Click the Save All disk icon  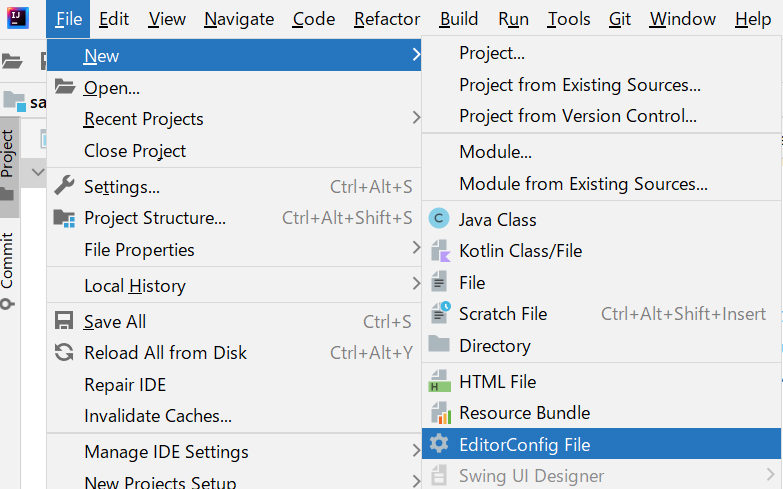65,322
